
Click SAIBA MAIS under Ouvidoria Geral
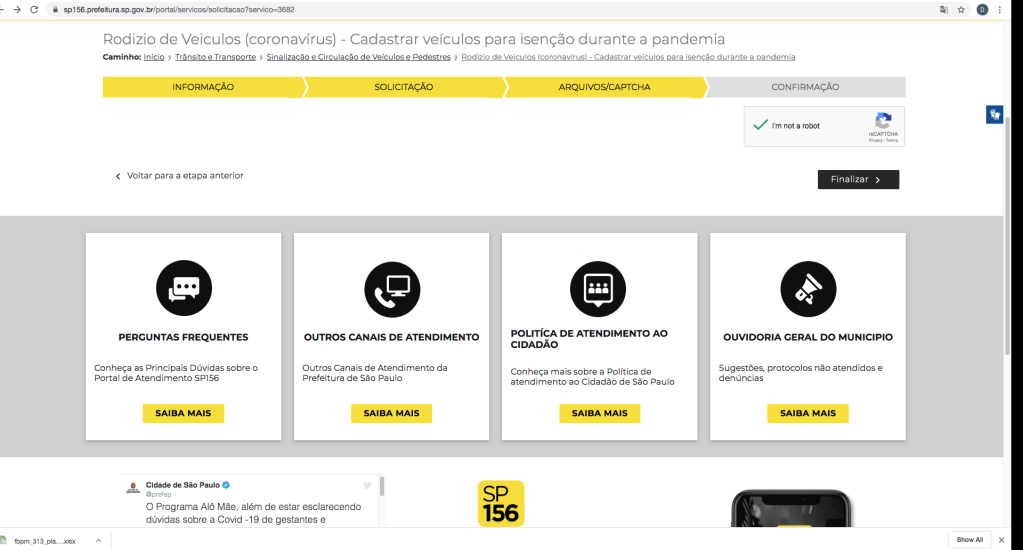(808, 413)
